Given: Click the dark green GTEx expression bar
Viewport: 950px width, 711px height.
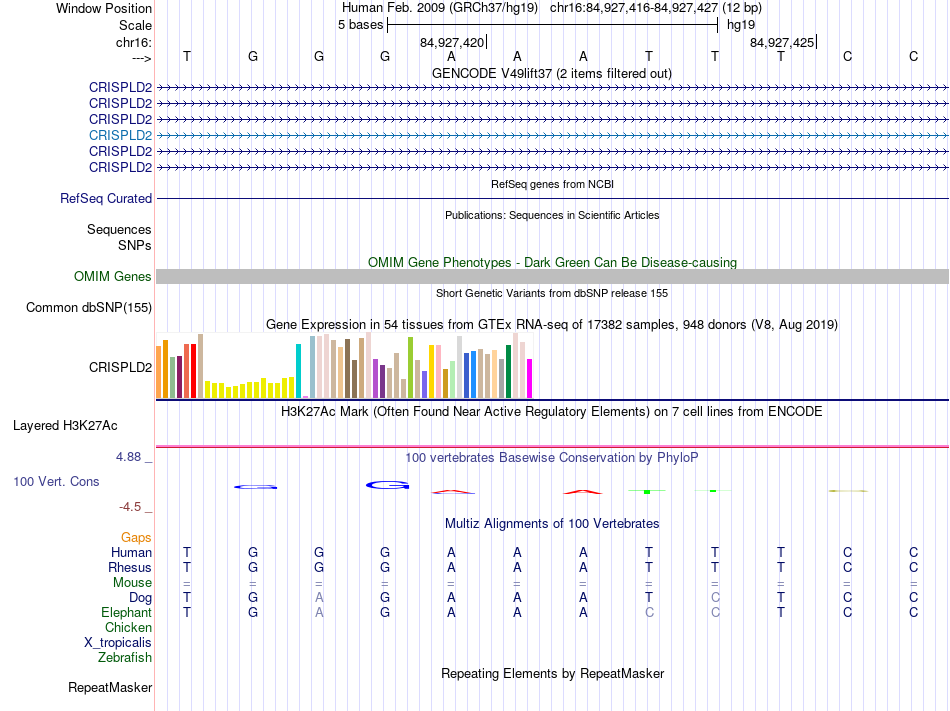Looking at the screenshot, I should (509, 370).
